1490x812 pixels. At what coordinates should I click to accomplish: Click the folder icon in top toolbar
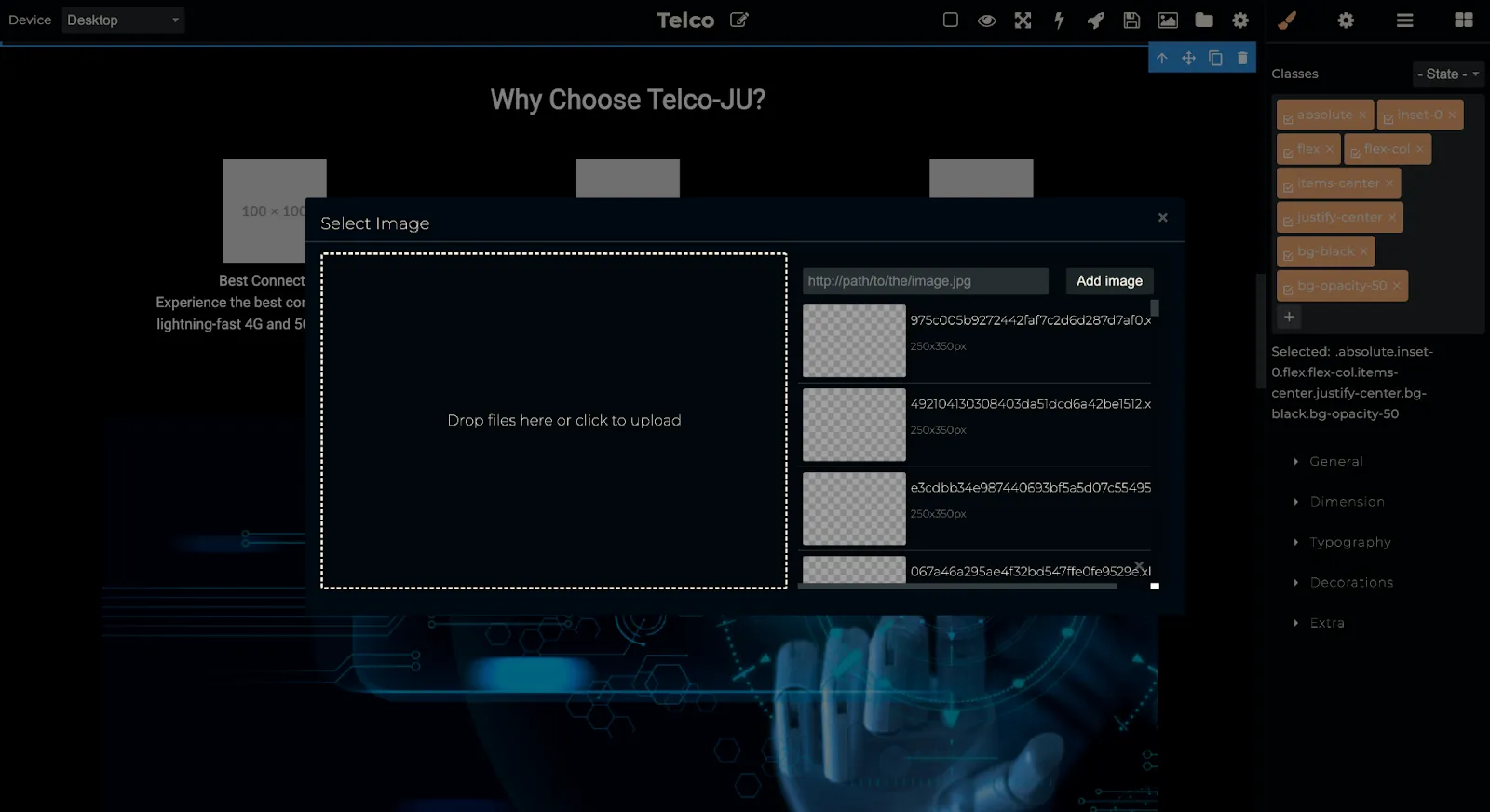pyautogui.click(x=1204, y=20)
